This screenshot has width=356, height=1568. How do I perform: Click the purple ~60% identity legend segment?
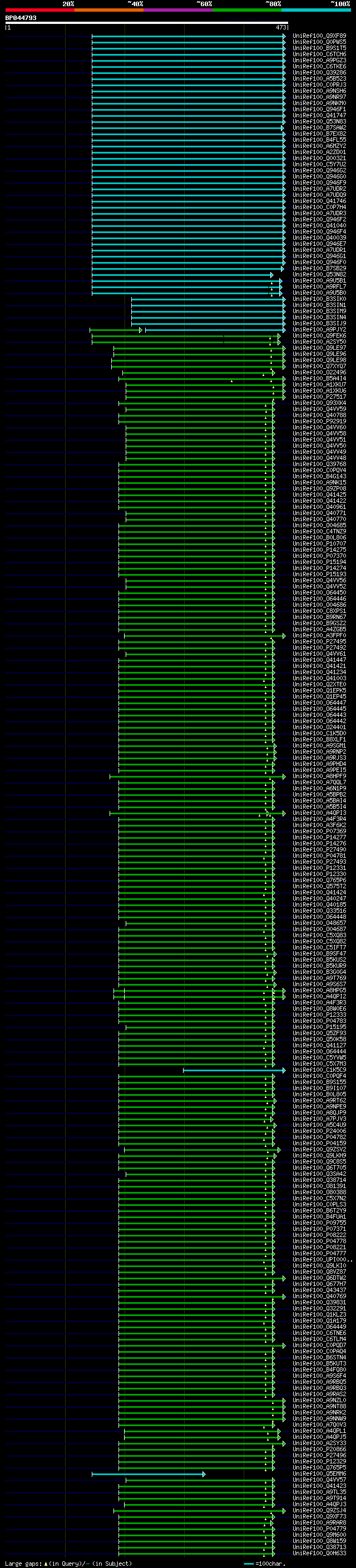click(x=179, y=10)
